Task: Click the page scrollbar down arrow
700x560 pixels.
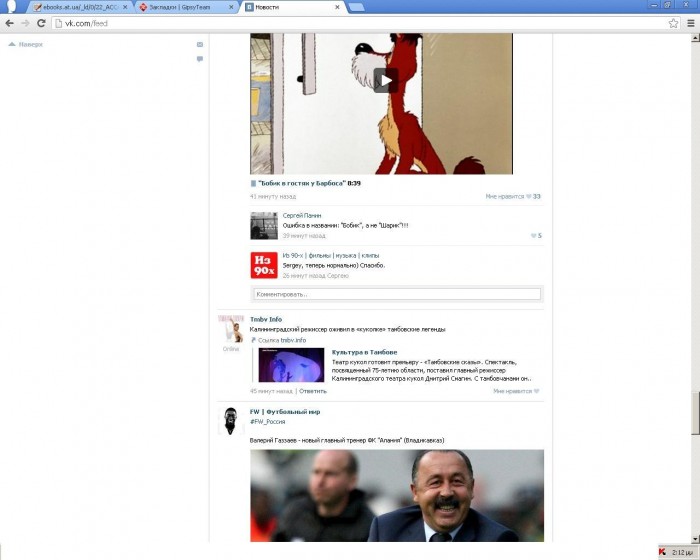Action: click(x=696, y=538)
